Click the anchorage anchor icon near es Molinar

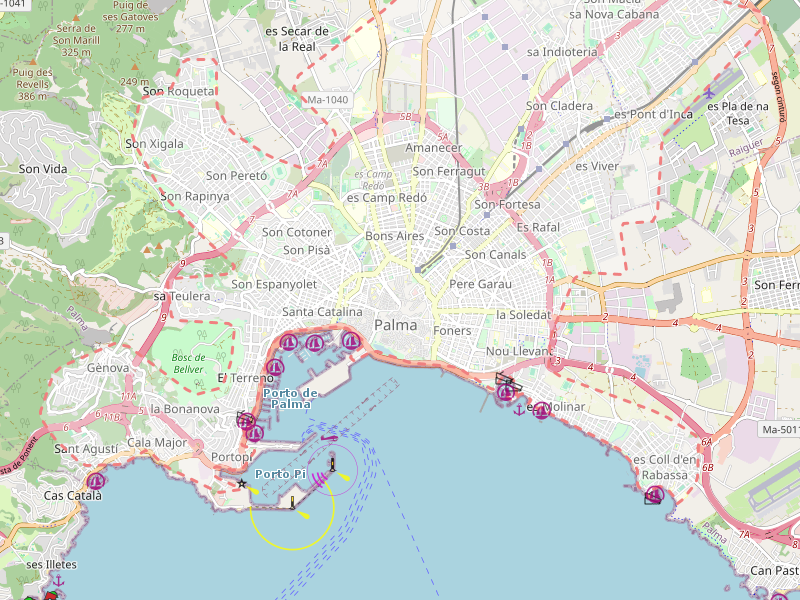click(518, 409)
